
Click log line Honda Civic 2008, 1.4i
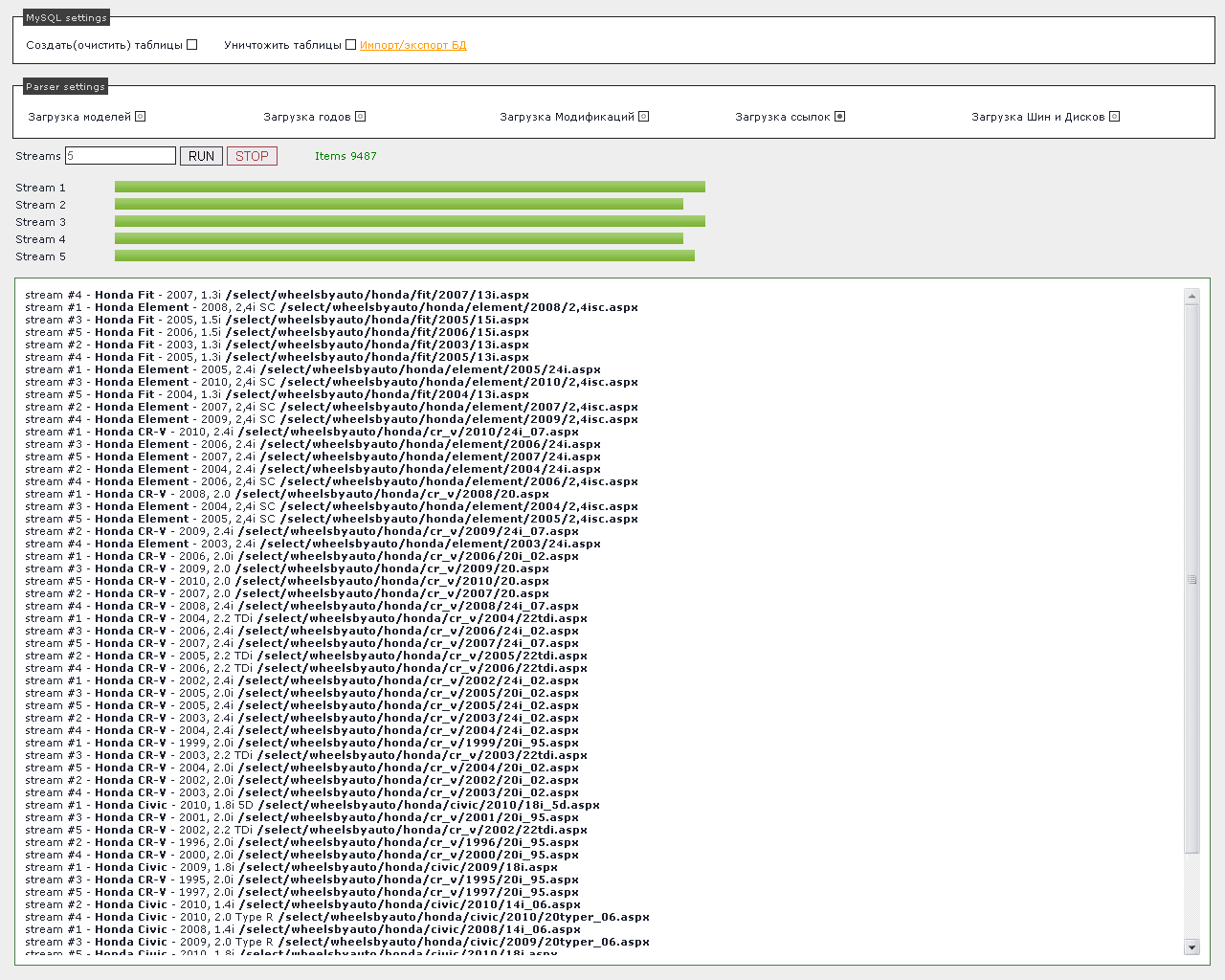pos(302,929)
